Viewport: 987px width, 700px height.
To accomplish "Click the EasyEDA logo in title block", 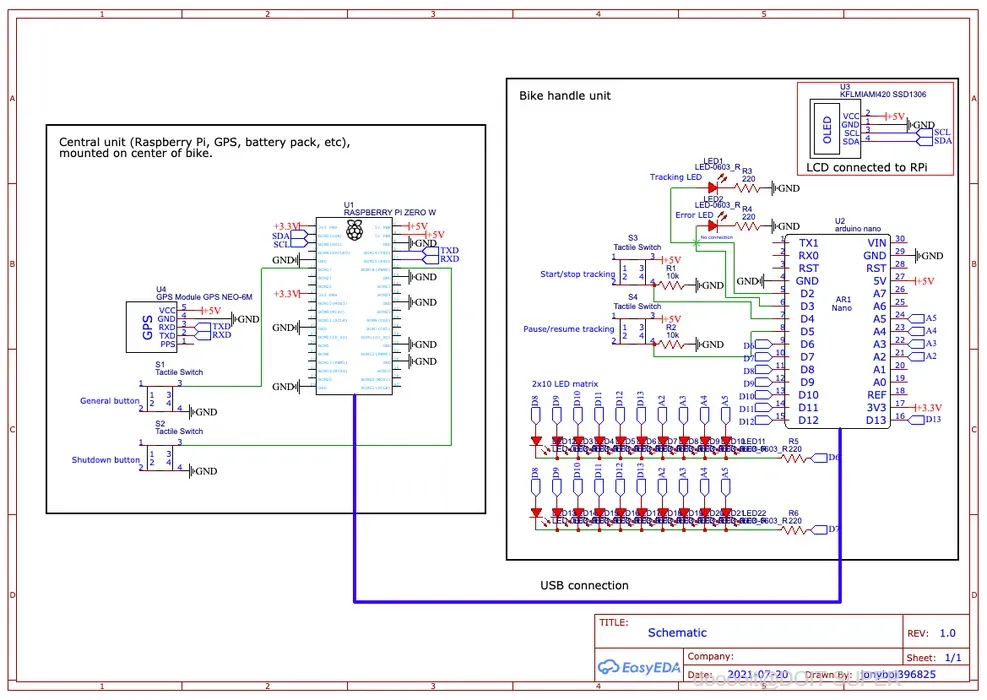I will point(639,667).
